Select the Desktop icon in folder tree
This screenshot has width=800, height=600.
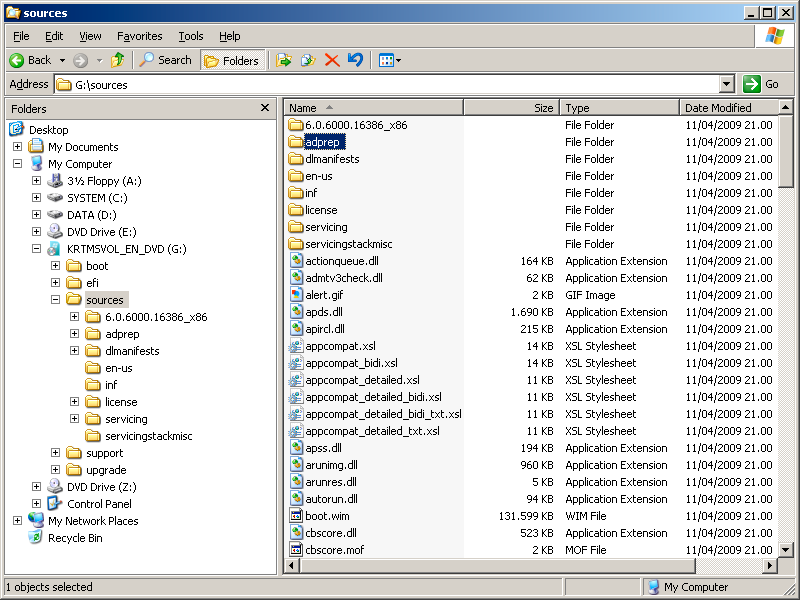click(x=17, y=130)
